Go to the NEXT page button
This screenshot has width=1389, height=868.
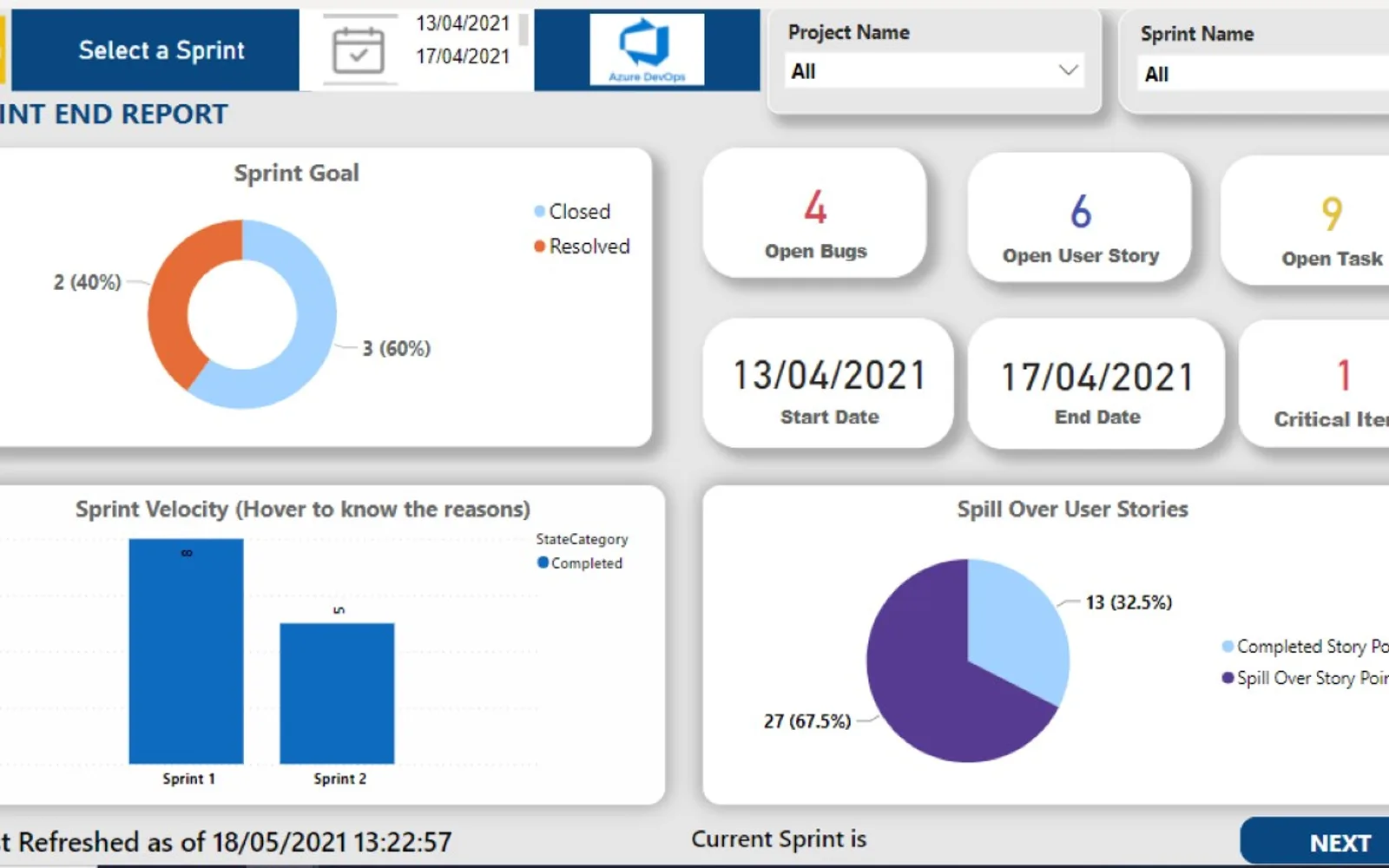click(1315, 841)
